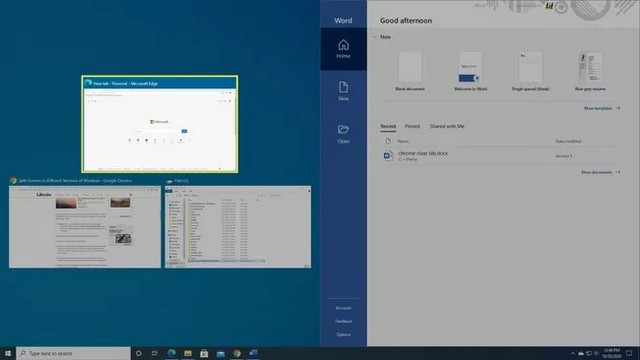
Task: Click the Windows Start button
Action: tap(8, 353)
